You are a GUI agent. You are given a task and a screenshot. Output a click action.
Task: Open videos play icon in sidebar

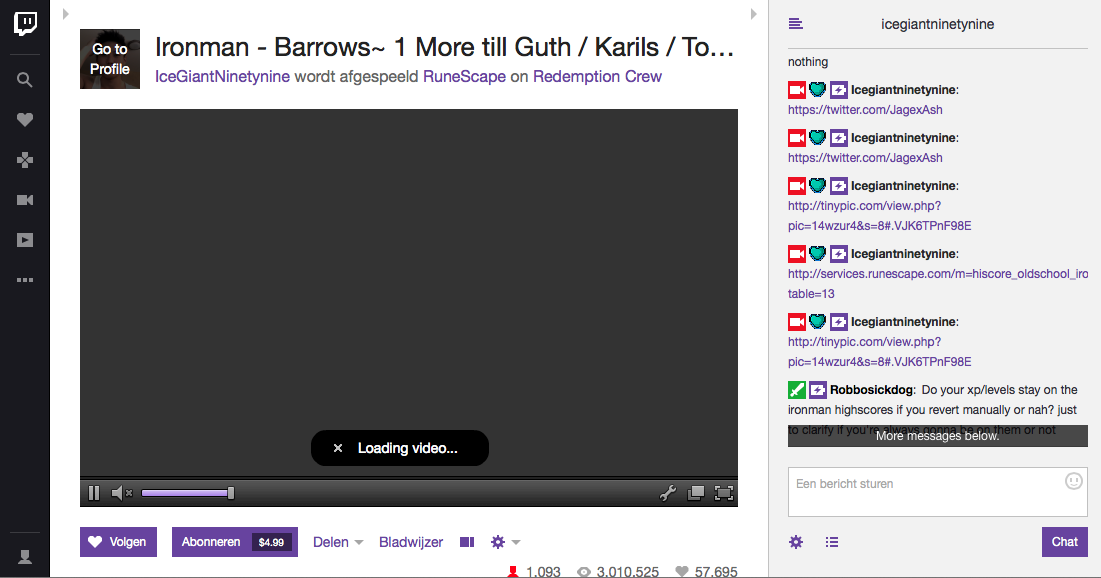pos(25,240)
